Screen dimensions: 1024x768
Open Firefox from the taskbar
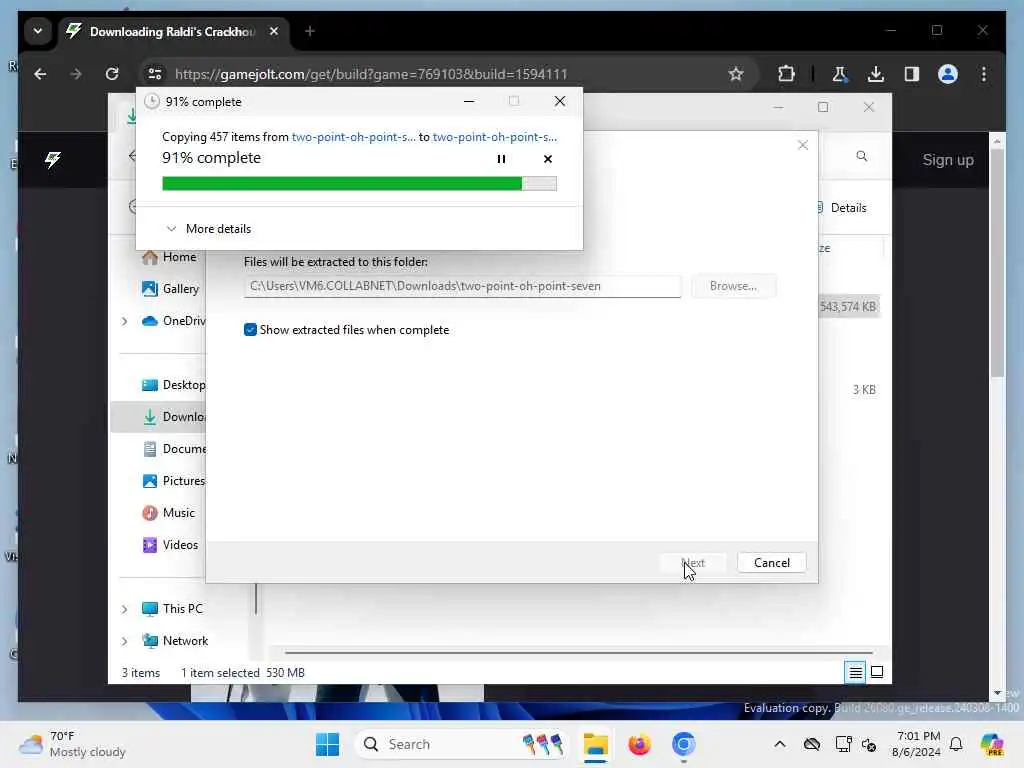639,744
